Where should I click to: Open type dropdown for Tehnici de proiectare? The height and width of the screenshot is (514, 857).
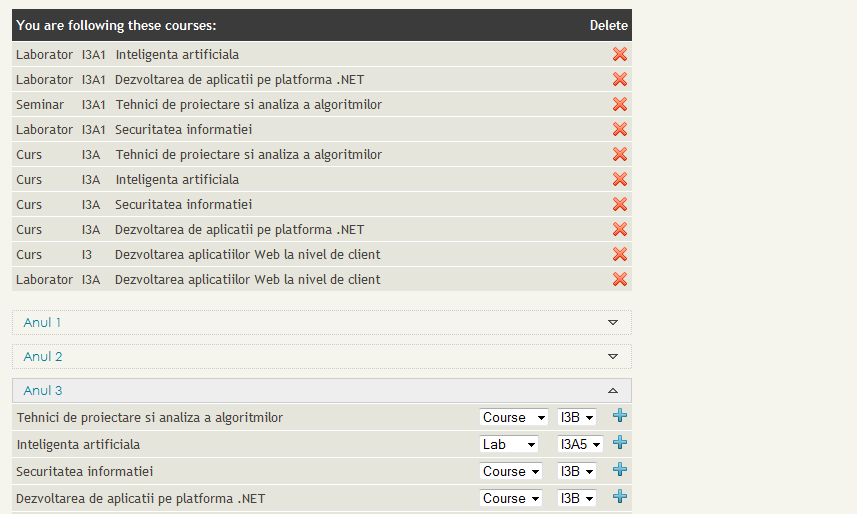[514, 417]
